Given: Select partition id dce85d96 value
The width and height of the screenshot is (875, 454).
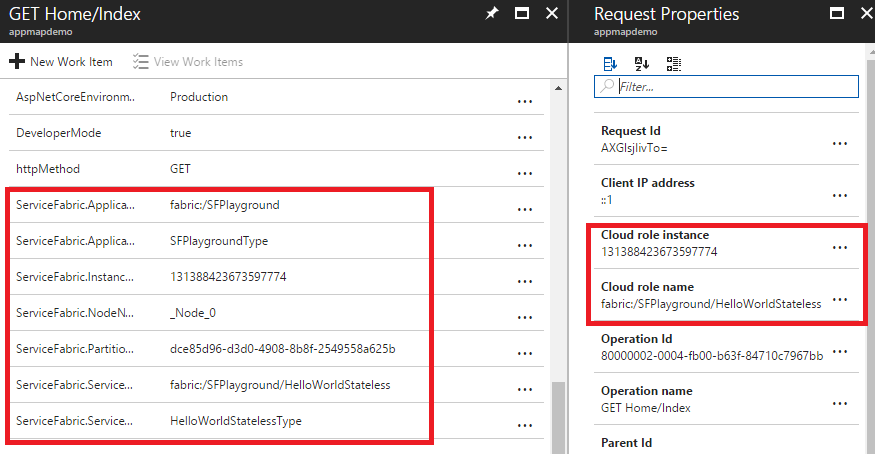Looking at the screenshot, I should click(282, 349).
